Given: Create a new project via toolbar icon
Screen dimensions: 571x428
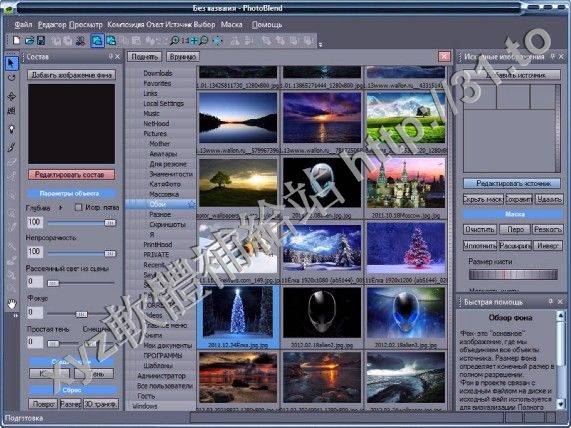Looking at the screenshot, I should [16, 40].
